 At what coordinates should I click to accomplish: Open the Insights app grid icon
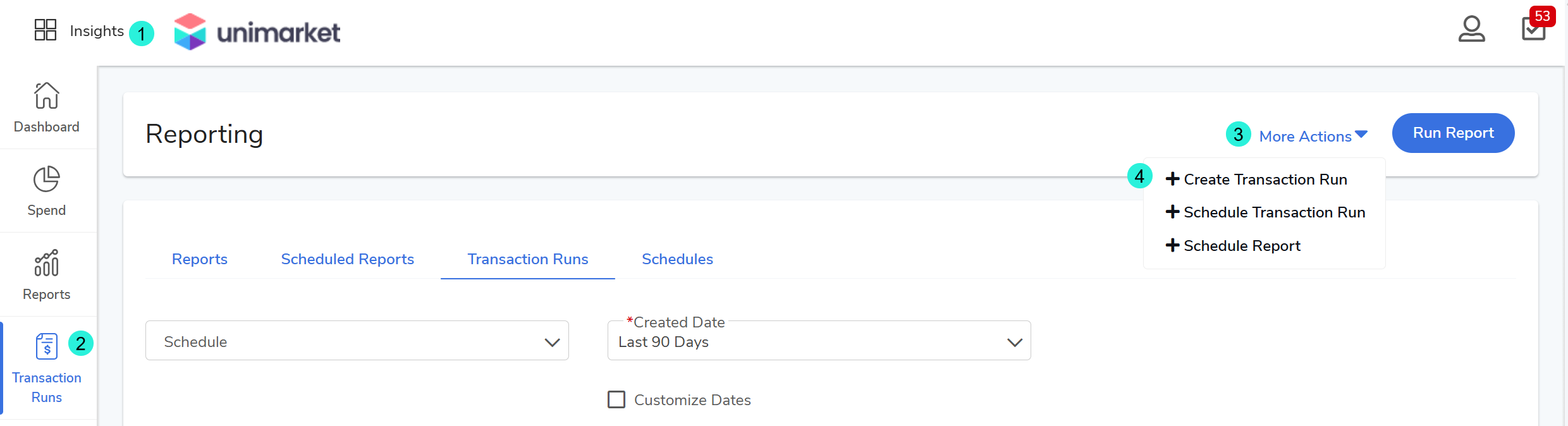(46, 30)
